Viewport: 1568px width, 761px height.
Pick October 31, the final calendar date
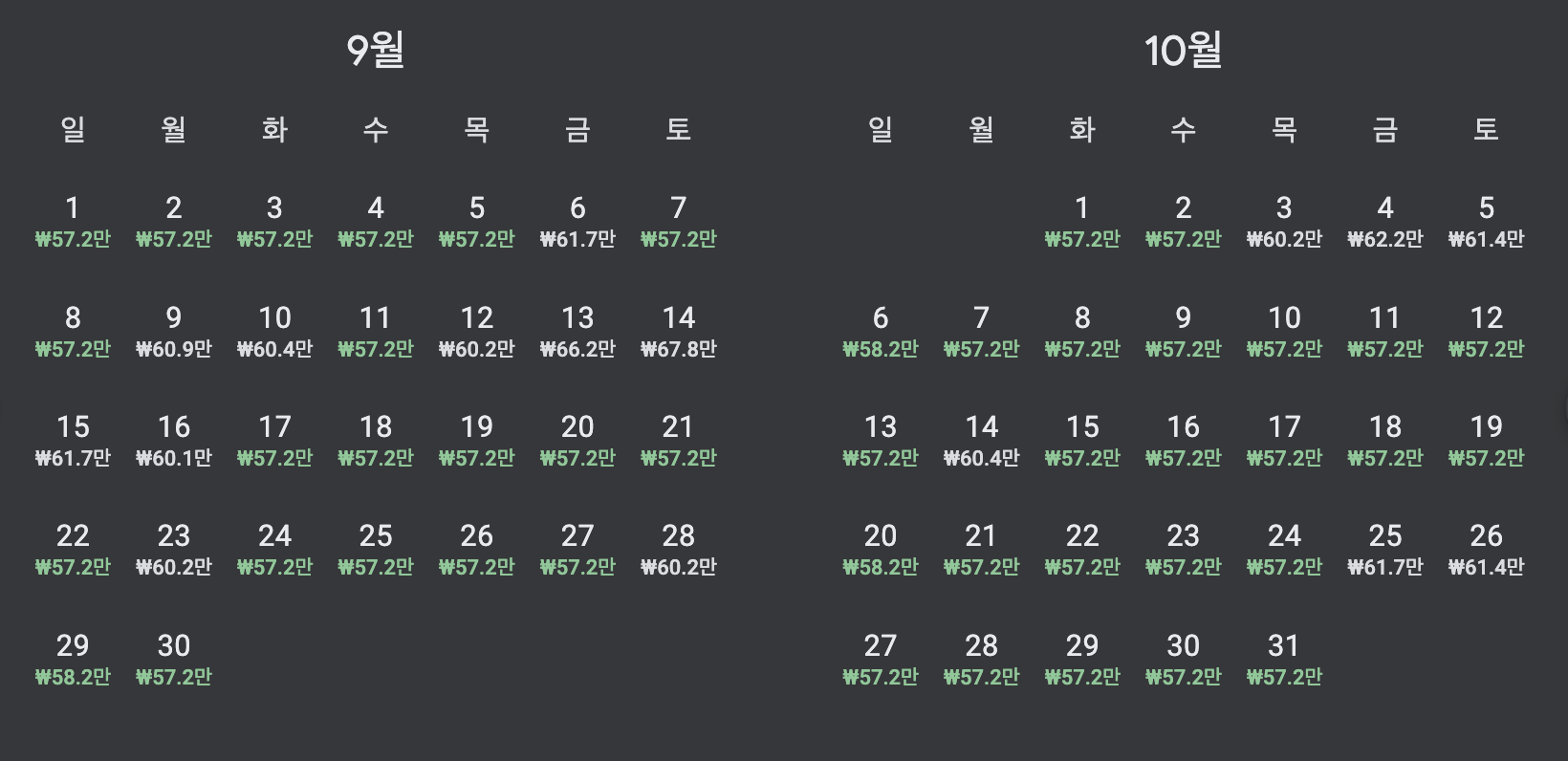(1284, 658)
